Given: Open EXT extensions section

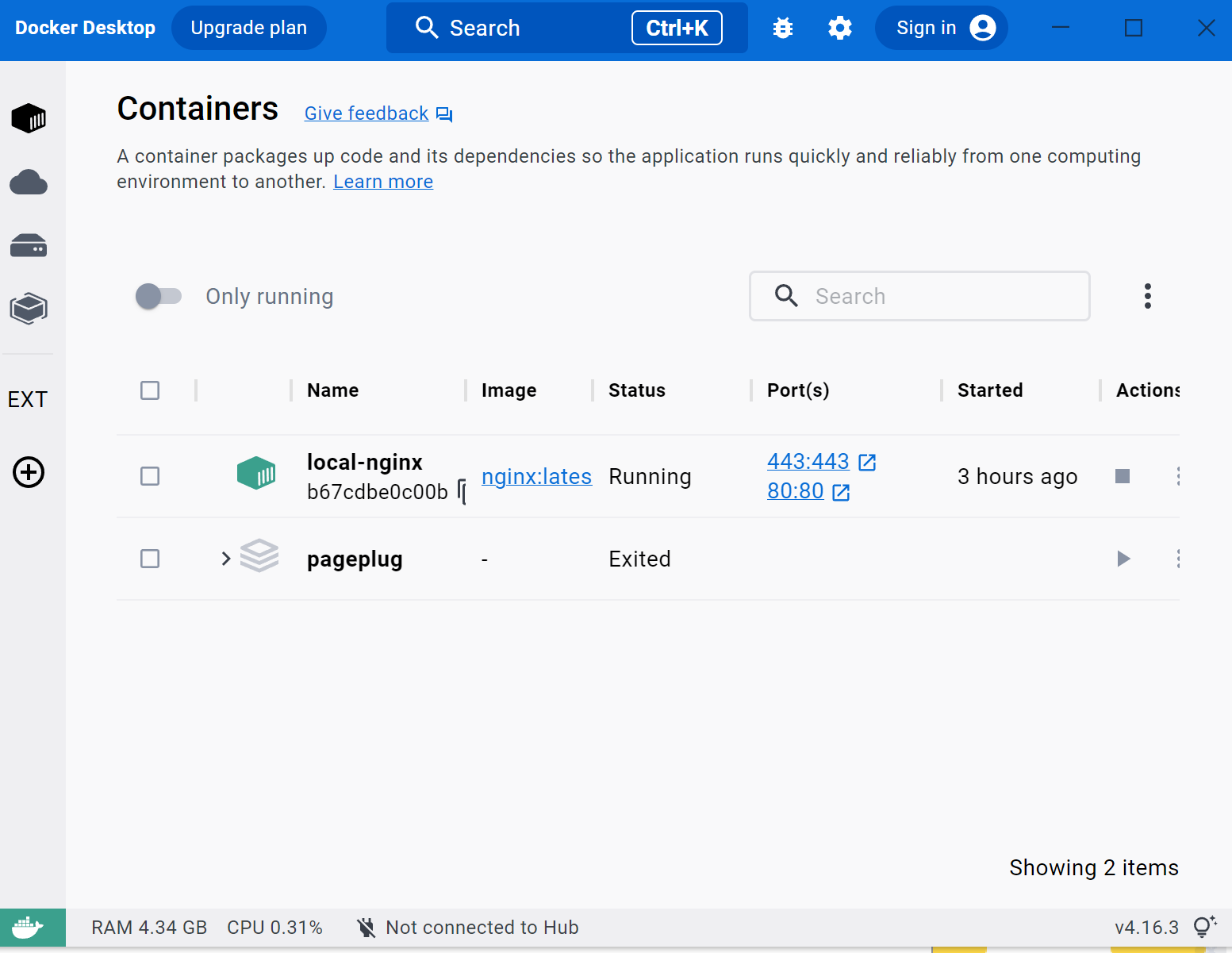Looking at the screenshot, I should [28, 399].
